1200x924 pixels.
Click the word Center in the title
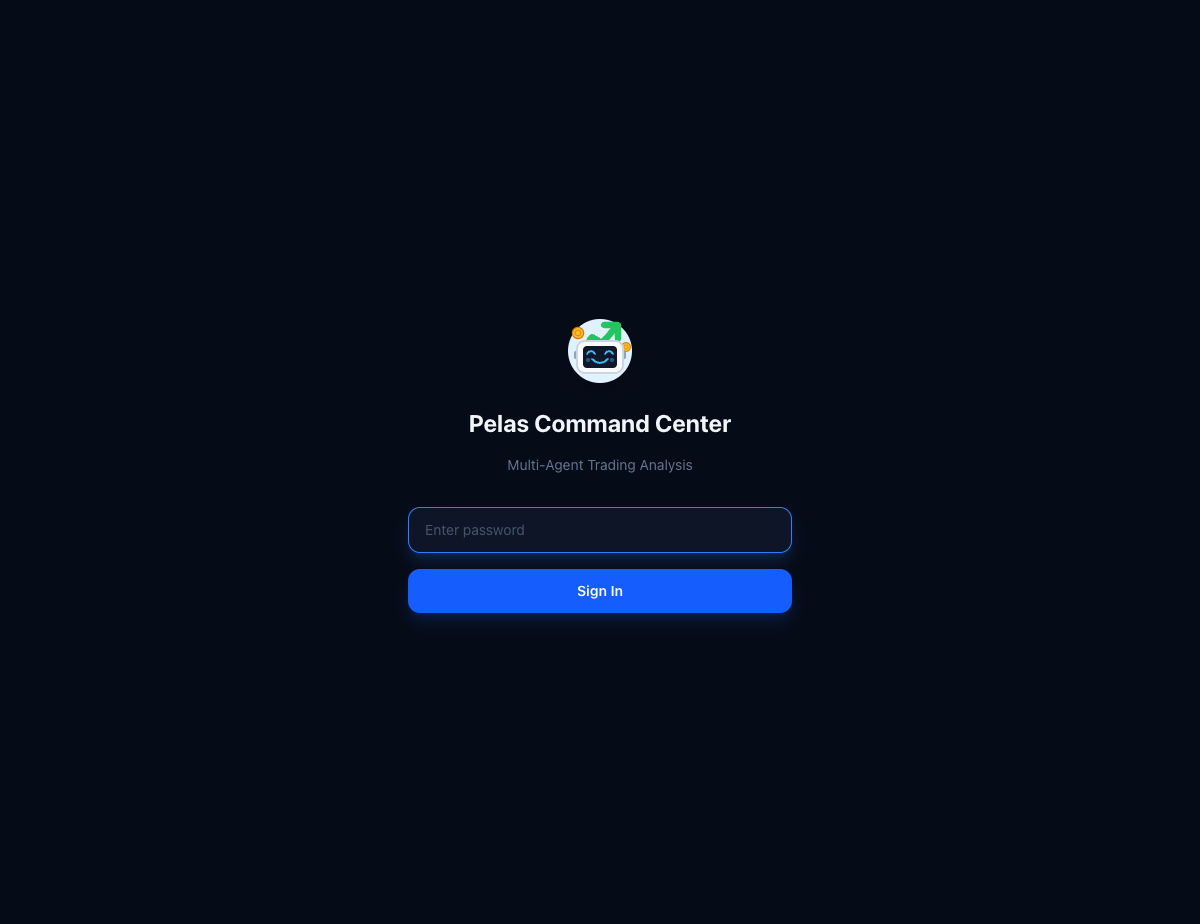(693, 424)
